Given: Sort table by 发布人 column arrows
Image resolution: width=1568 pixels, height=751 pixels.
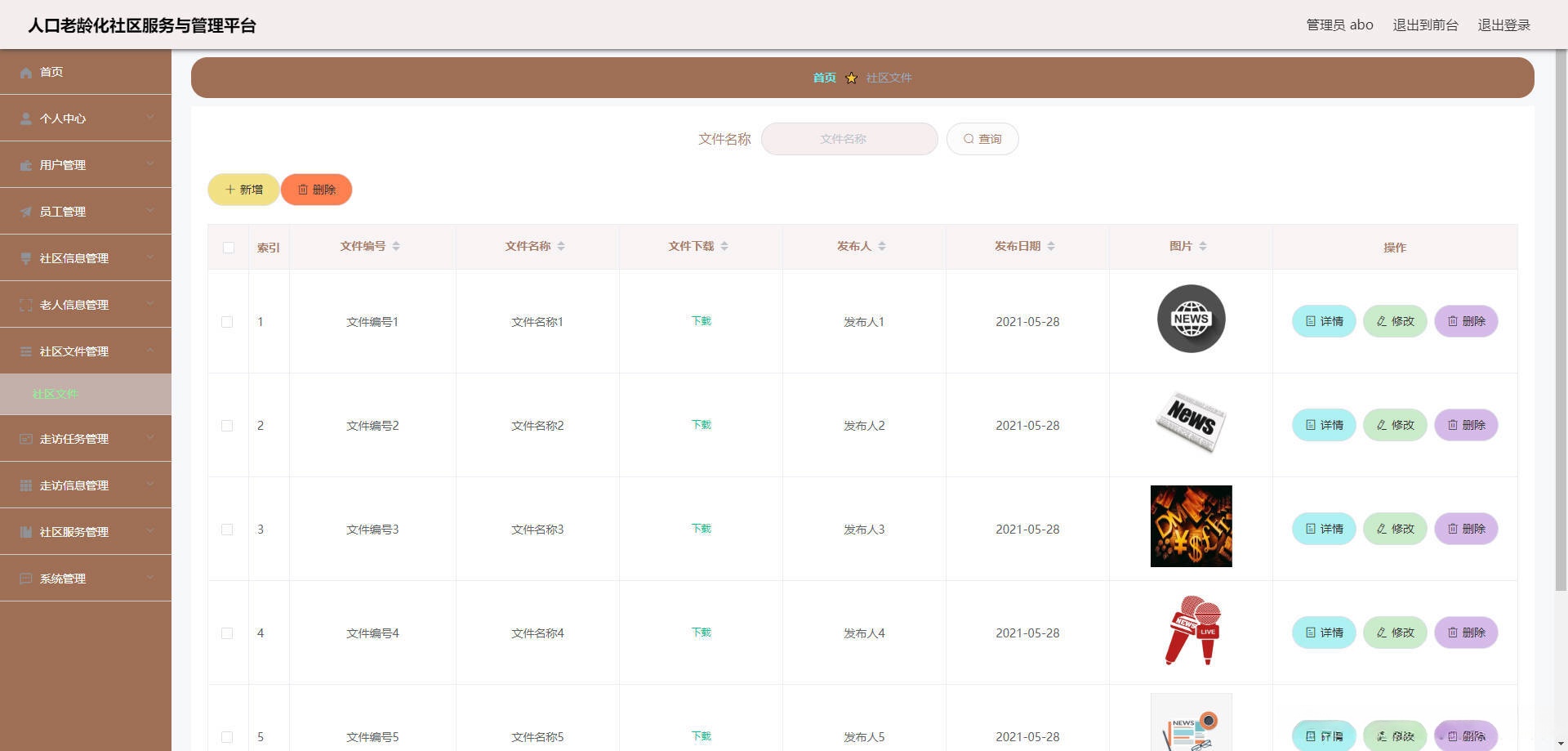Looking at the screenshot, I should [882, 246].
